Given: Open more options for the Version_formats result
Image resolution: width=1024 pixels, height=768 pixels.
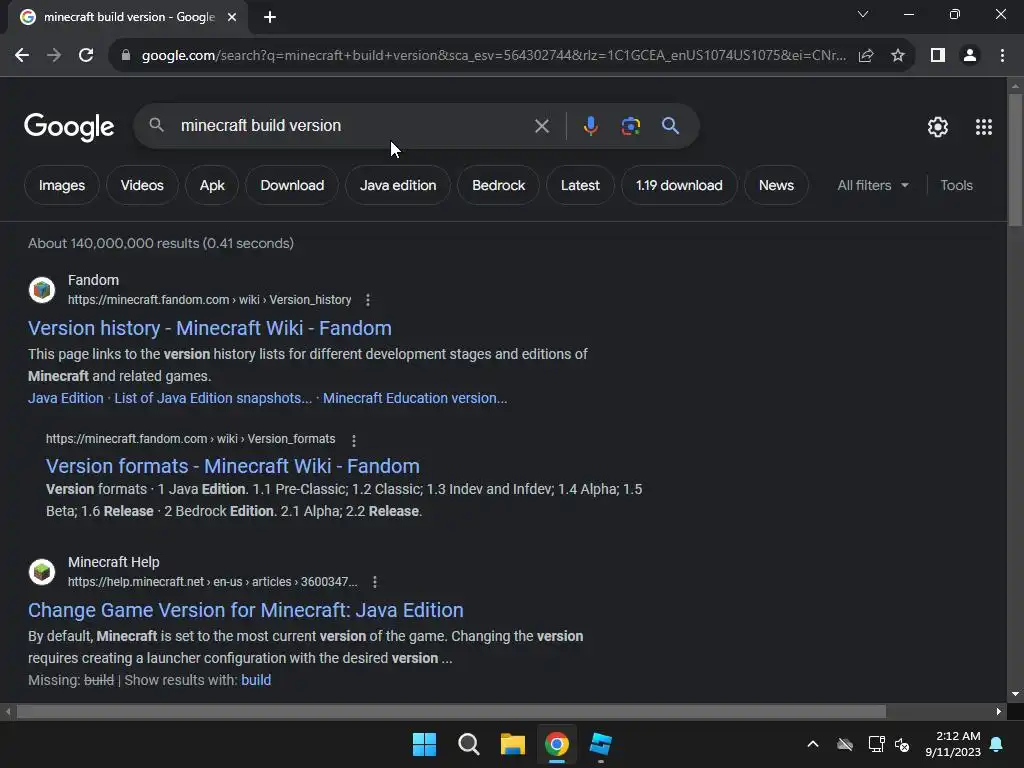Looking at the screenshot, I should coord(353,440).
